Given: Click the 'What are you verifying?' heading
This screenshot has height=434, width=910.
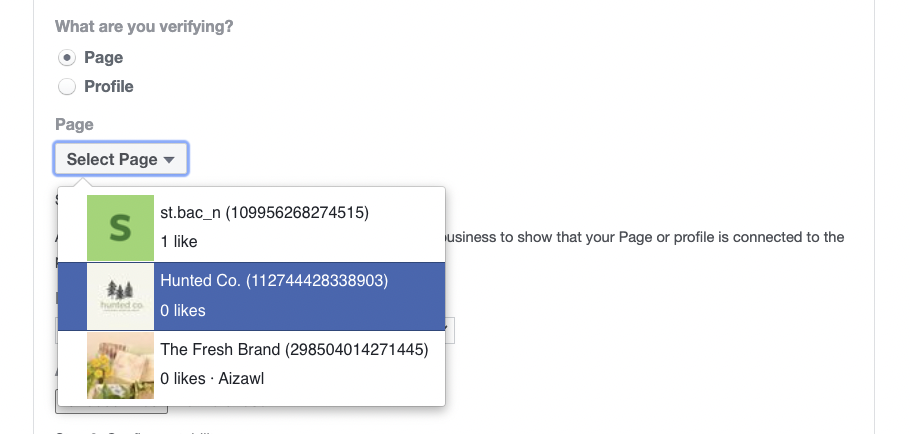Looking at the screenshot, I should [x=144, y=26].
